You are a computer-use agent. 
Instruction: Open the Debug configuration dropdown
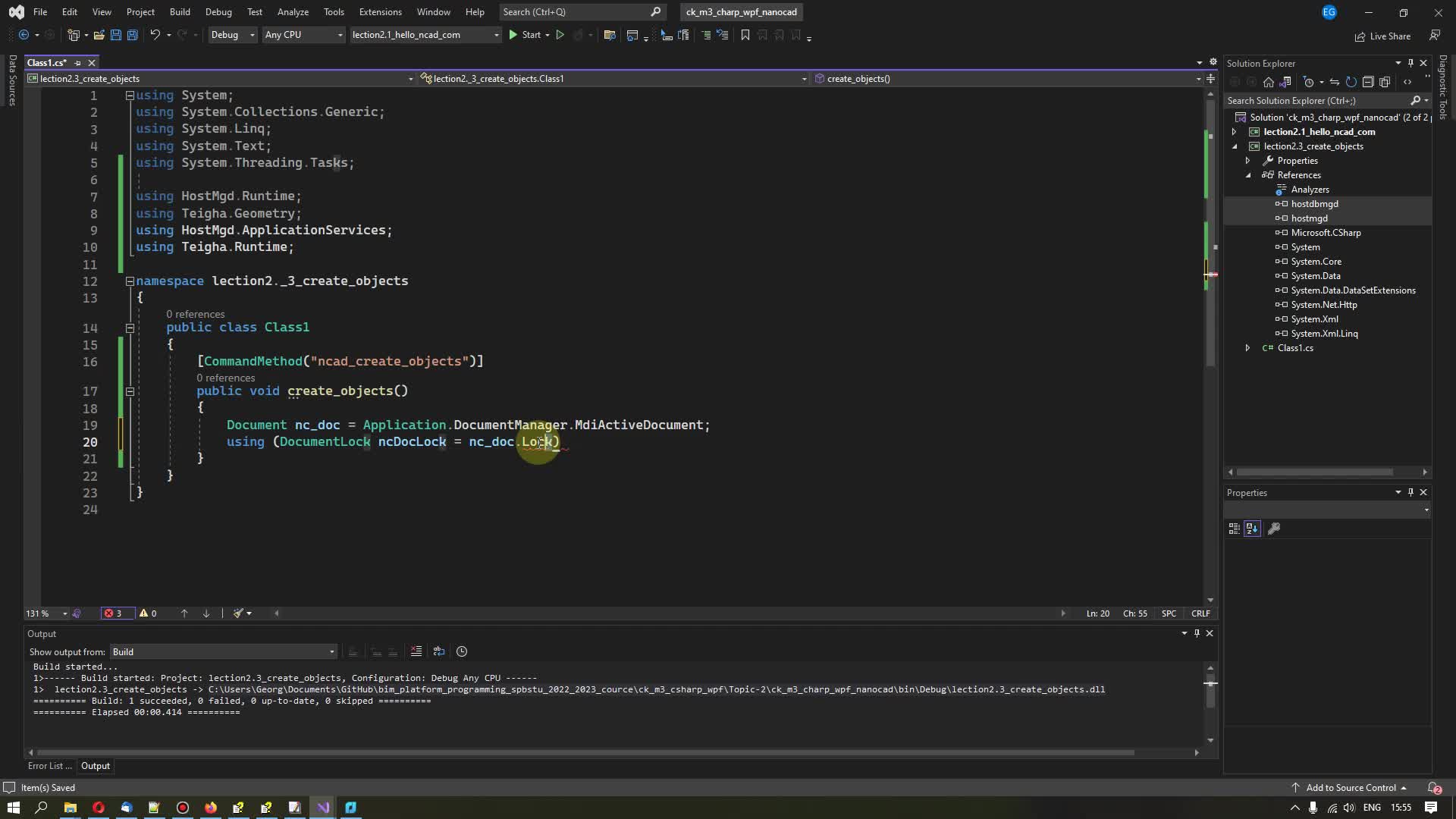pos(232,35)
